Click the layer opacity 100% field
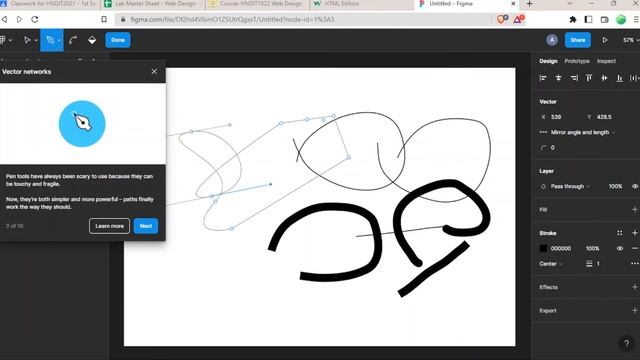Screen dimensions: 640x360 615,187
